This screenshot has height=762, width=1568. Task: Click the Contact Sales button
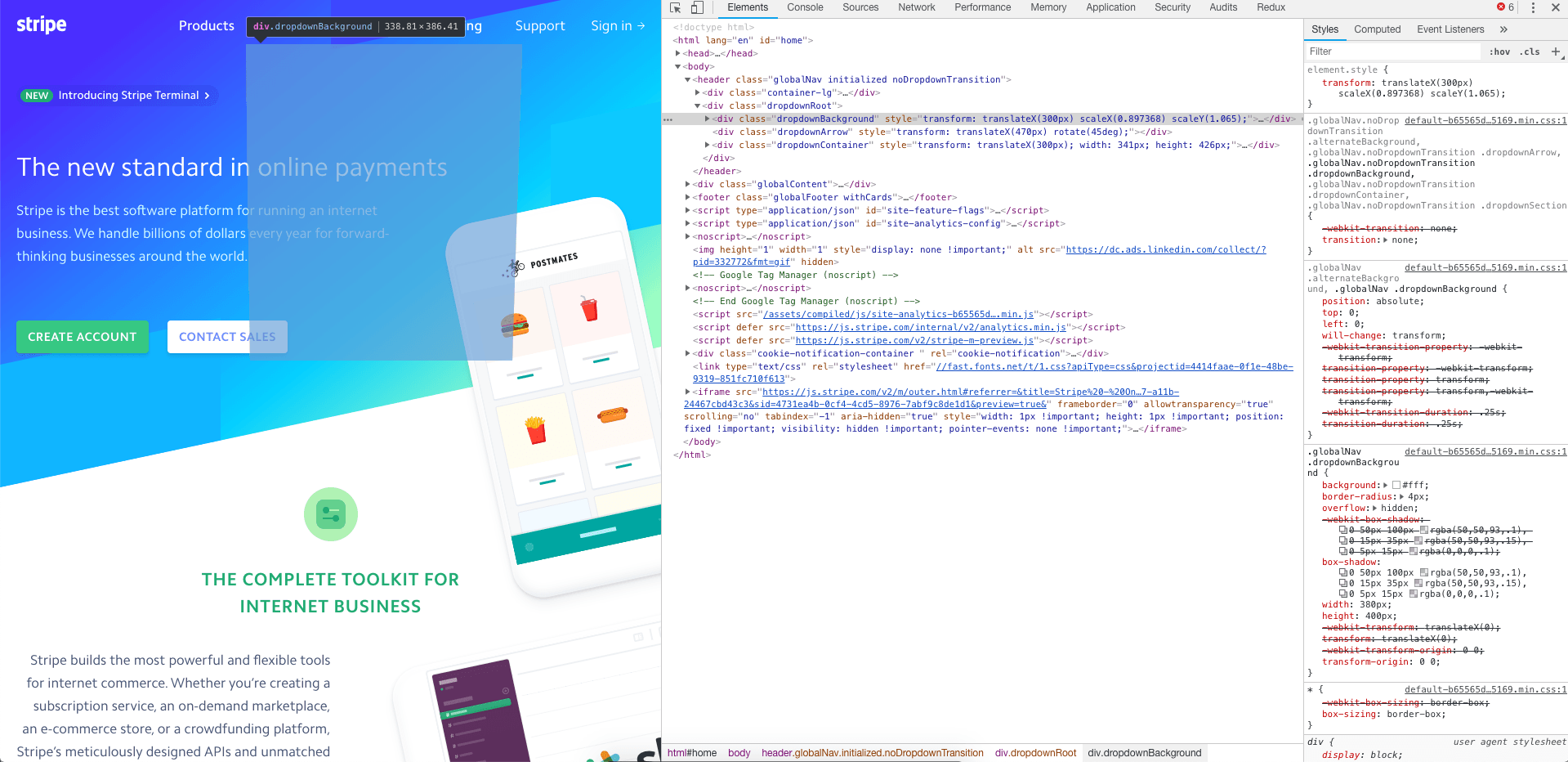[x=227, y=337]
